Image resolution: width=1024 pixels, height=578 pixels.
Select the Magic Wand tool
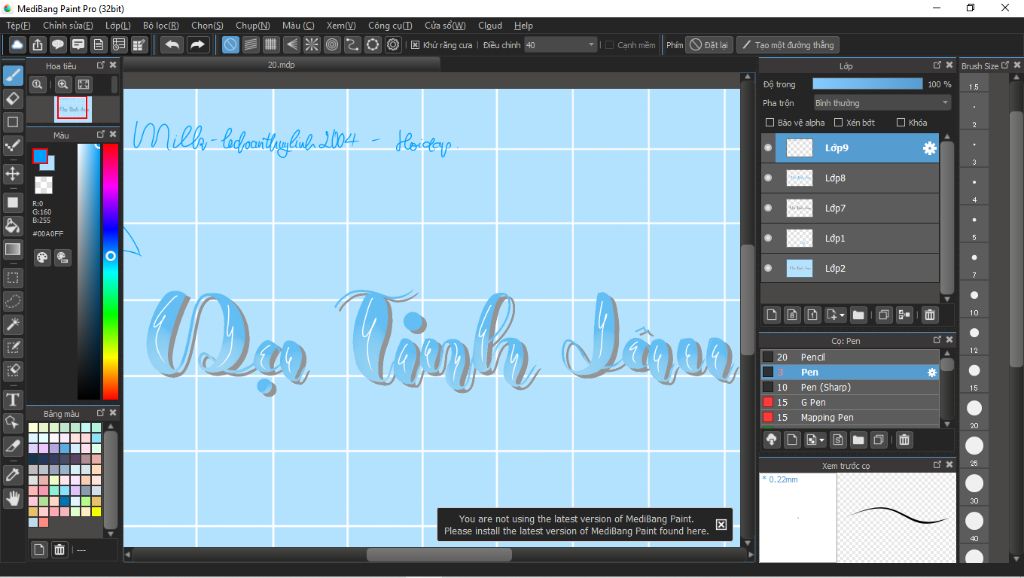pos(12,325)
